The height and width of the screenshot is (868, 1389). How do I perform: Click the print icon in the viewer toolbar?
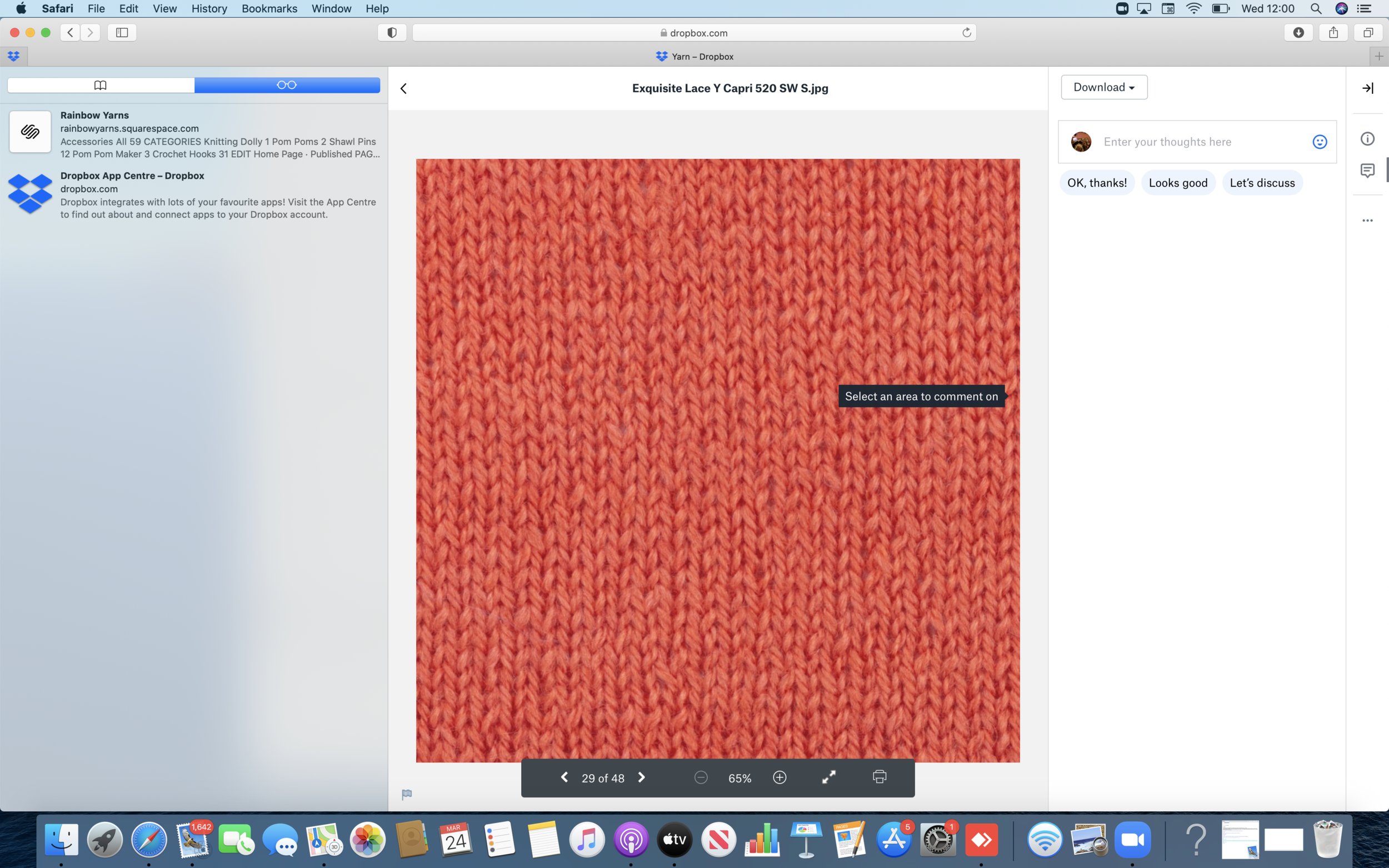click(x=879, y=777)
